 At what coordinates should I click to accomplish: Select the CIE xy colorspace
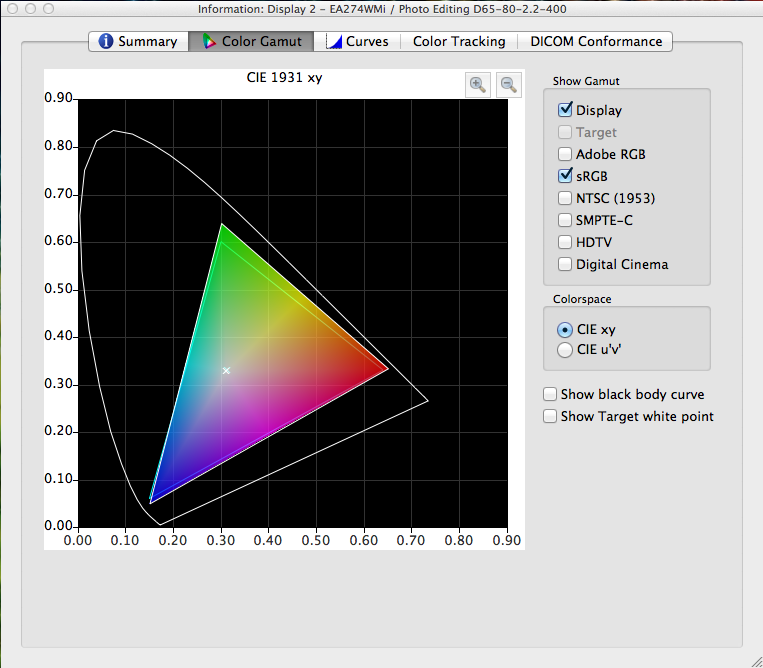pyautogui.click(x=564, y=330)
